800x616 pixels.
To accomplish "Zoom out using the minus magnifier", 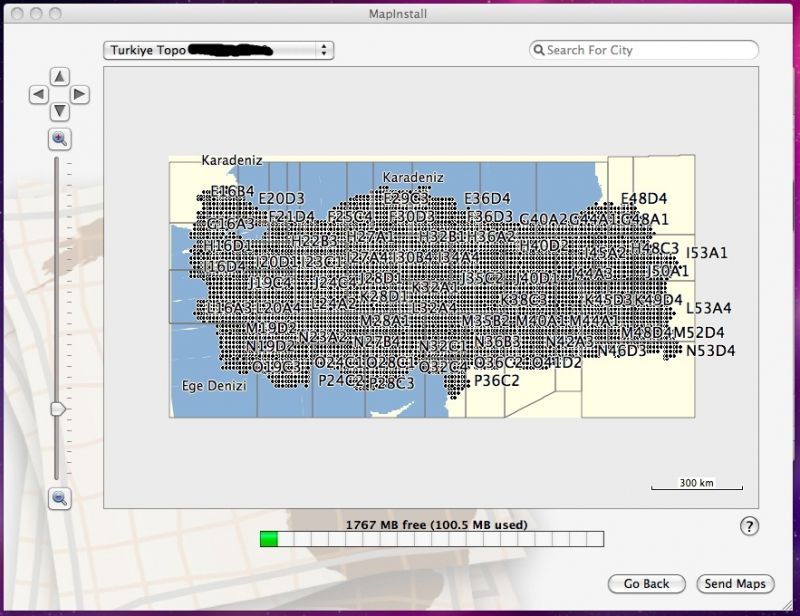I will pyautogui.click(x=60, y=497).
